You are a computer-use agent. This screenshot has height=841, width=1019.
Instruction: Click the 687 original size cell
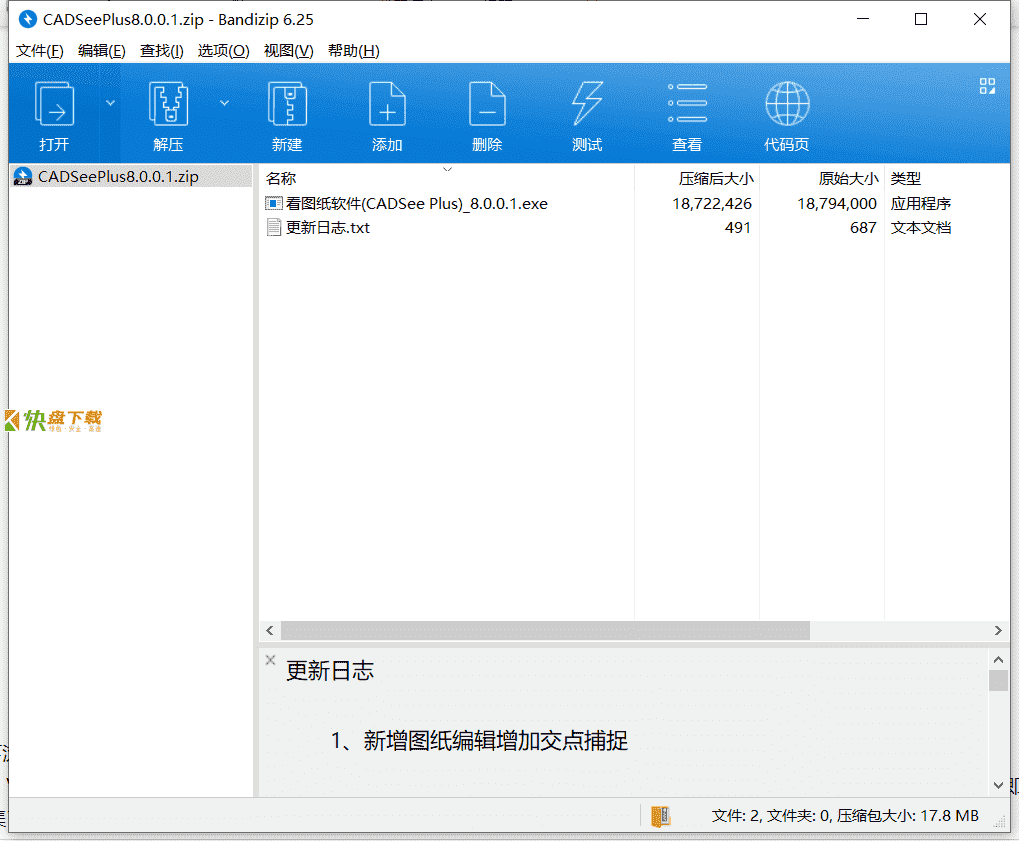click(863, 227)
